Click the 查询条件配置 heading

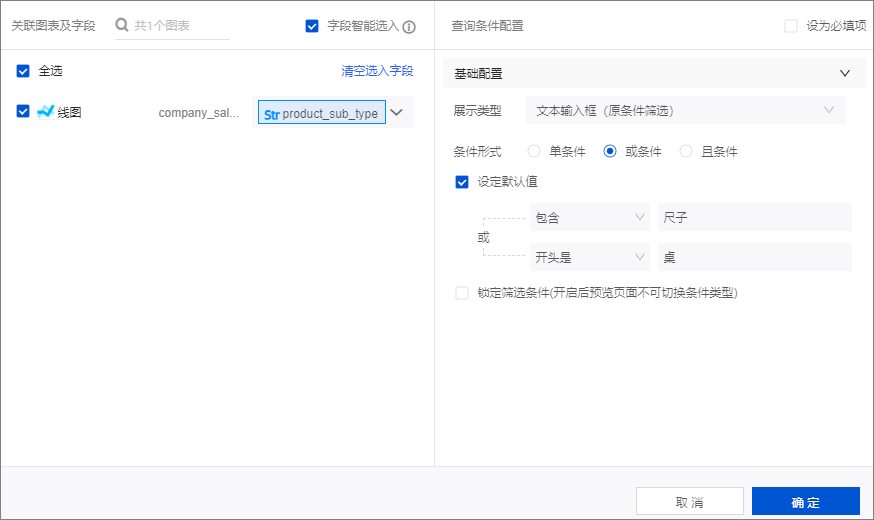[487, 26]
